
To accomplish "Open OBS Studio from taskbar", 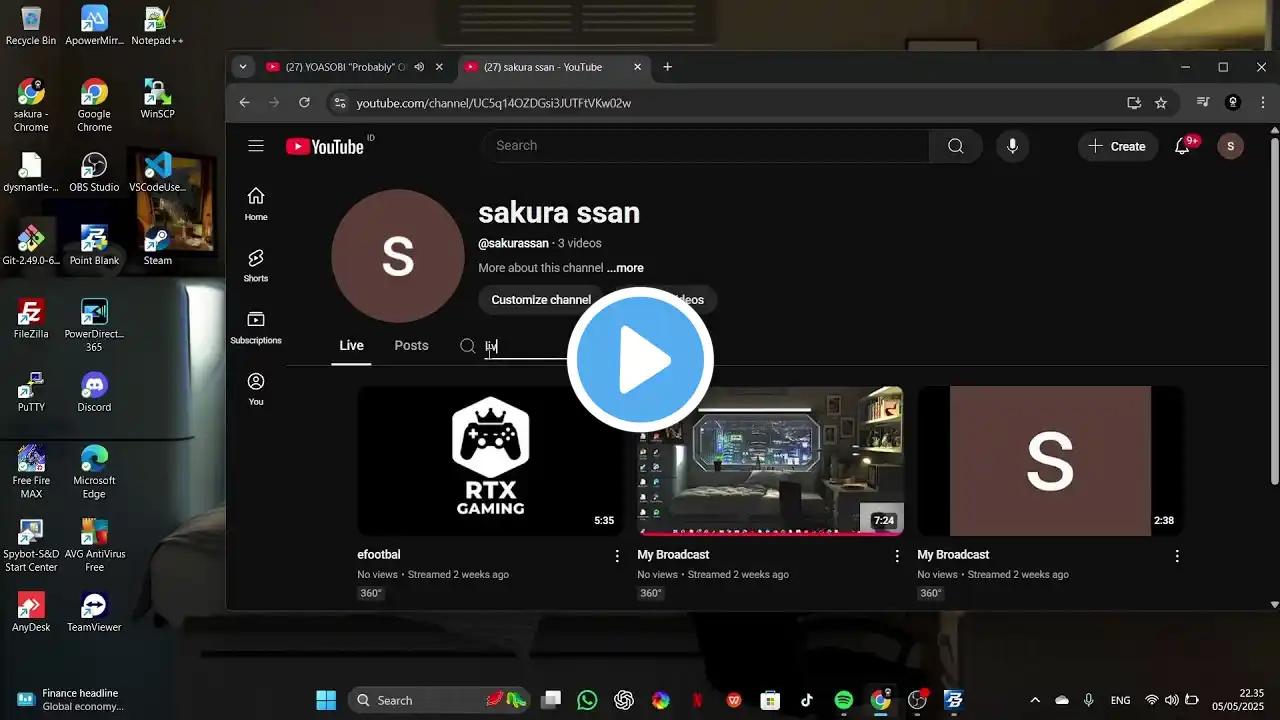I will point(917,700).
